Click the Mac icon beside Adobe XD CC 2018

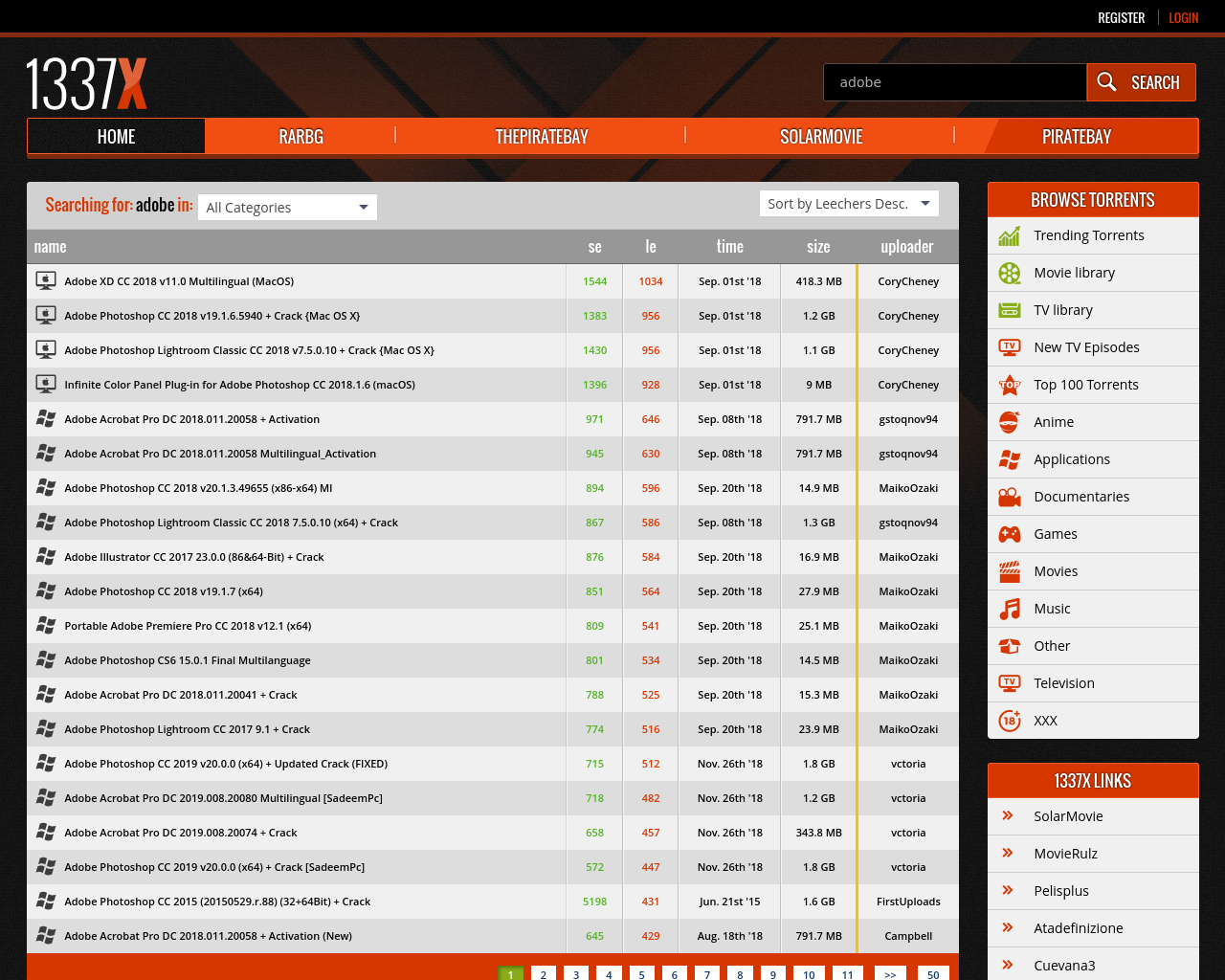pos(45,280)
